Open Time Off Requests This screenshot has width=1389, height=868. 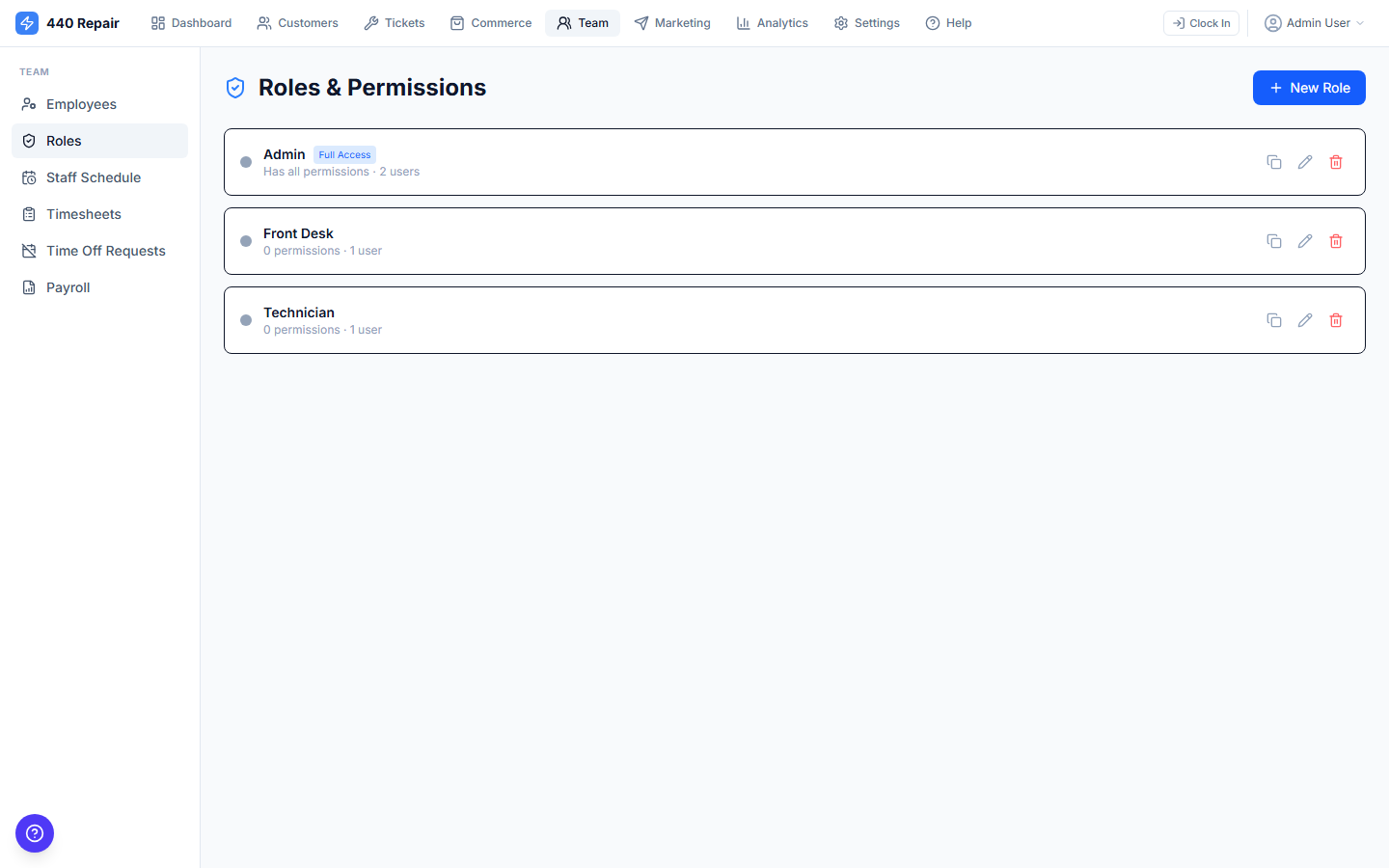click(106, 250)
